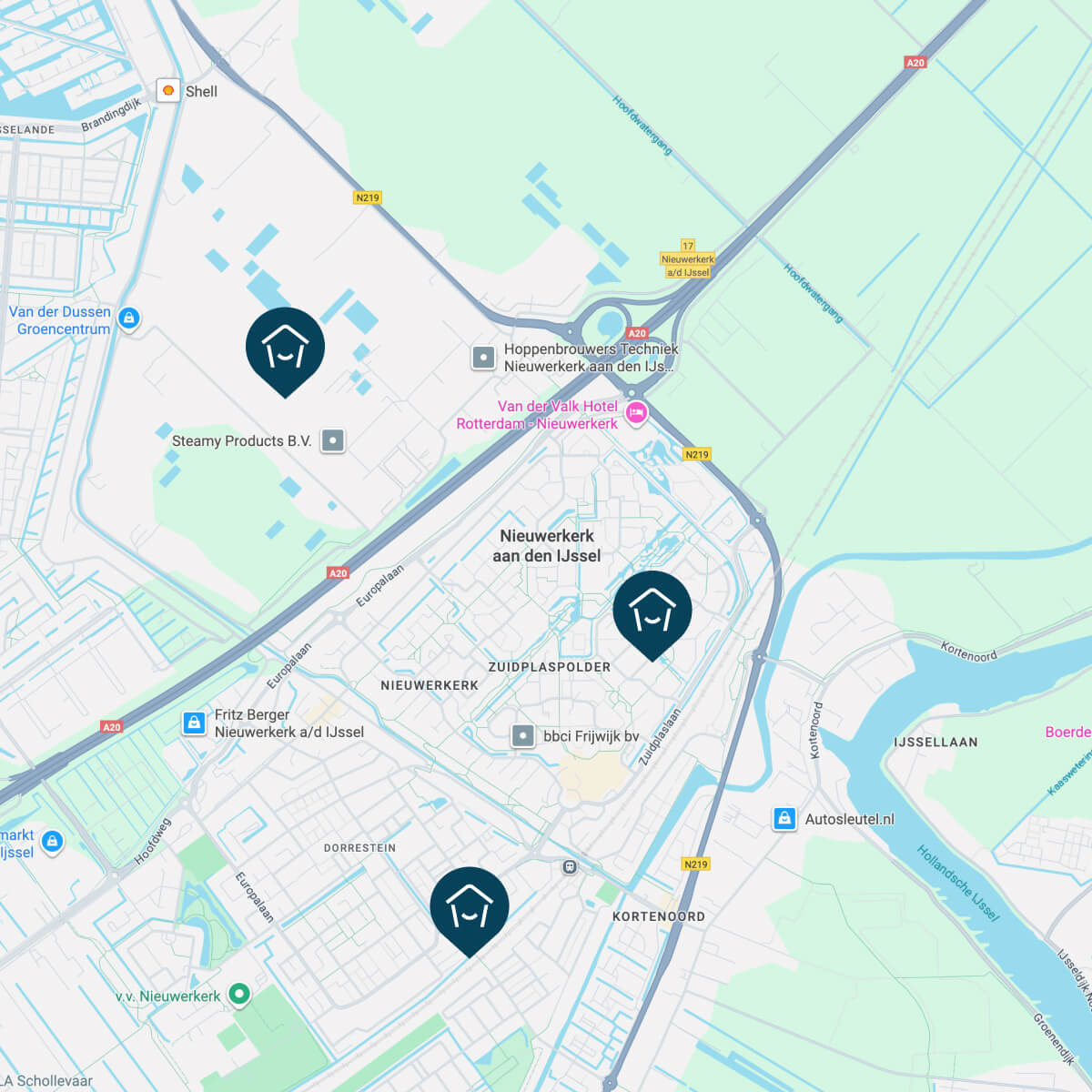Screen dimensions: 1092x1092
Task: Select the house marker near Steamy Products
Action: tap(285, 352)
